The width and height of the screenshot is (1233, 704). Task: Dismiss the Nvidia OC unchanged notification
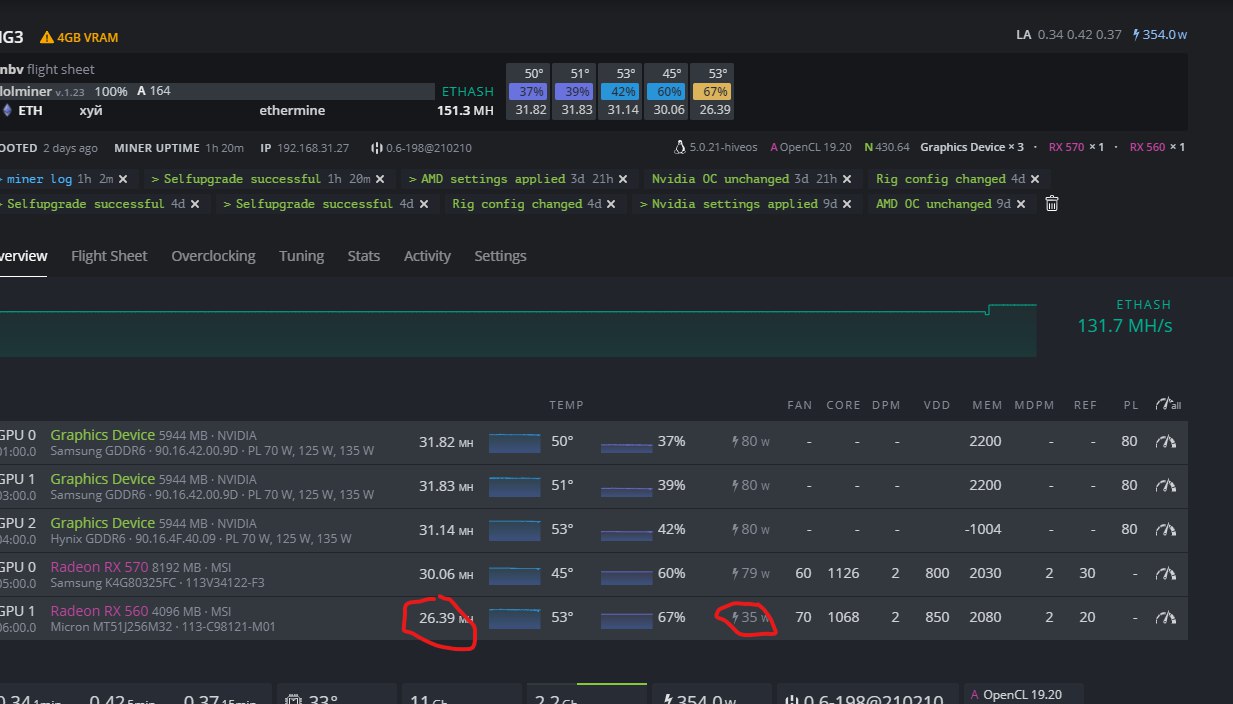(x=847, y=179)
